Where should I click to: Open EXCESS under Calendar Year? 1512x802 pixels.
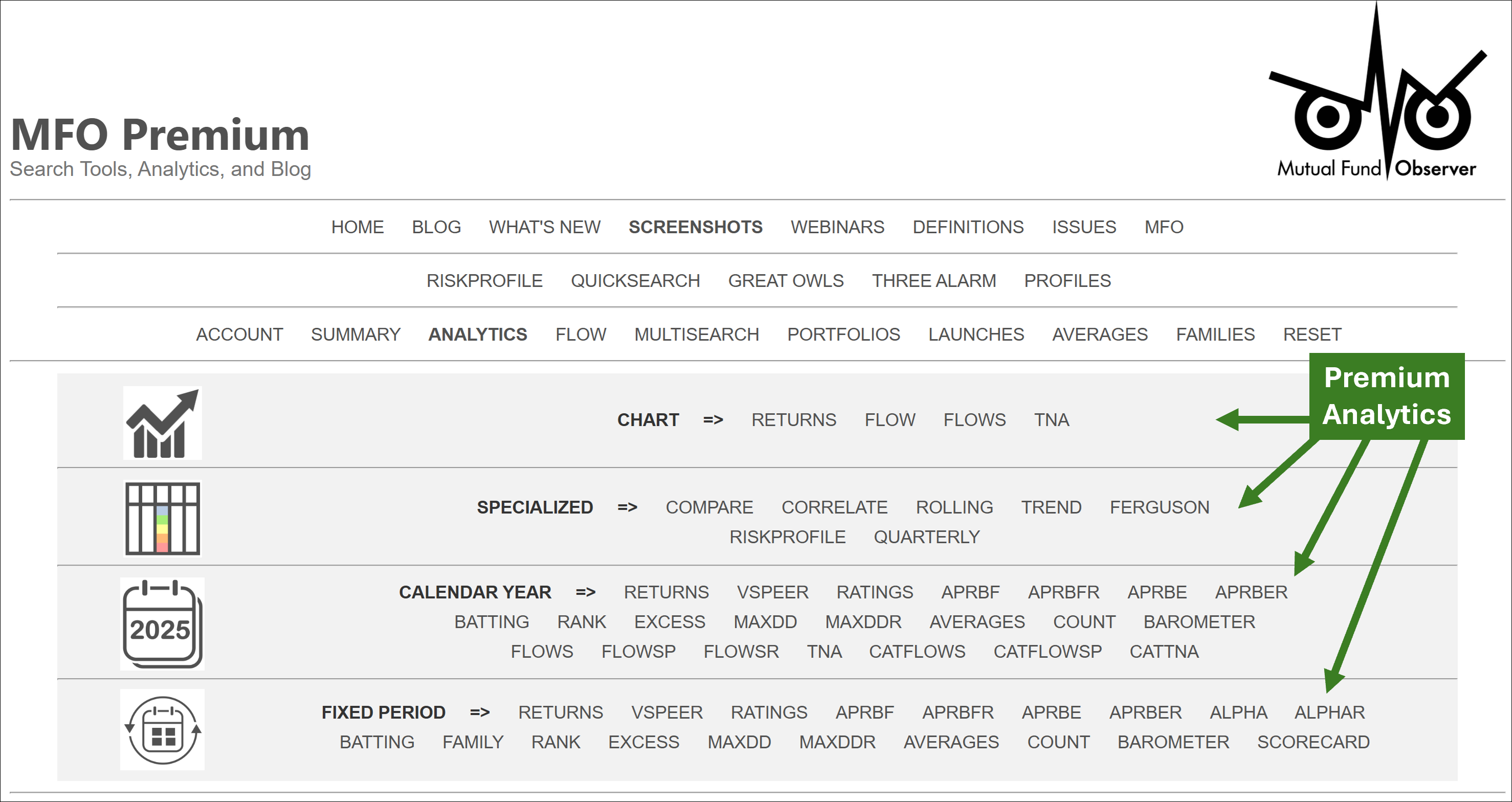click(670, 622)
